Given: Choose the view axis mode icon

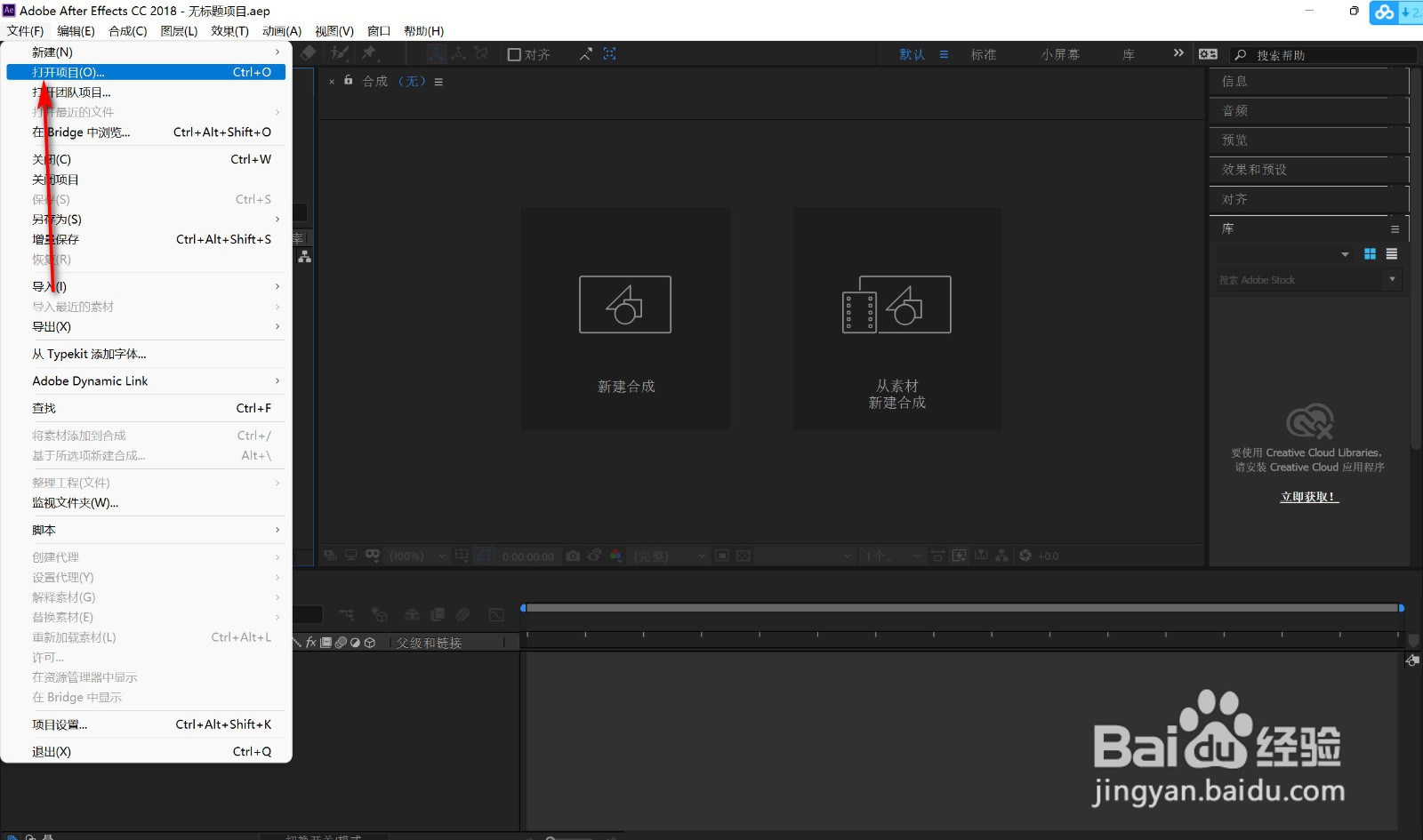Looking at the screenshot, I should coord(481,53).
